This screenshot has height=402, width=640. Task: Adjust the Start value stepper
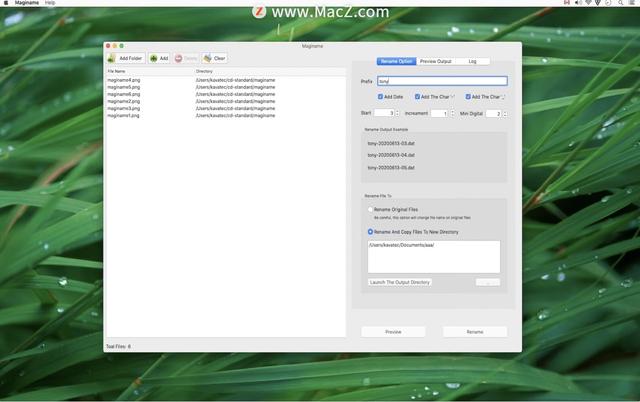tap(398, 113)
